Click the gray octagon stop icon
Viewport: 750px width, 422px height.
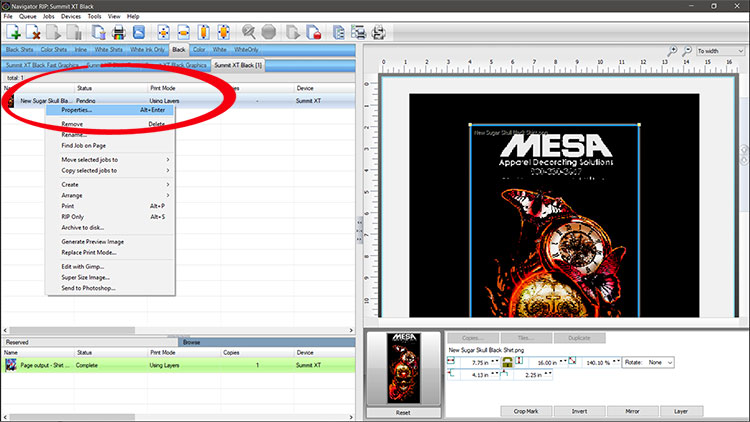tap(269, 33)
